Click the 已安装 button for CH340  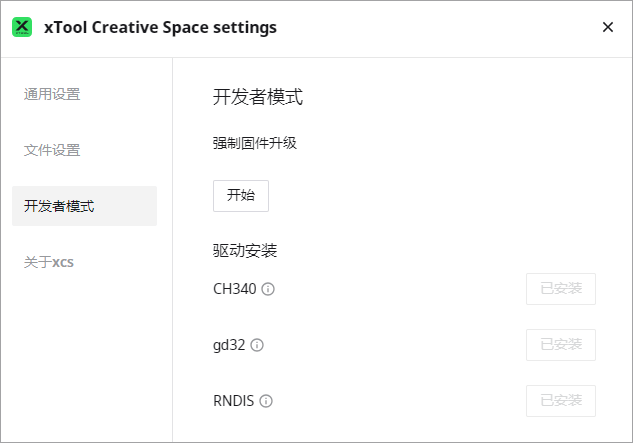561,289
